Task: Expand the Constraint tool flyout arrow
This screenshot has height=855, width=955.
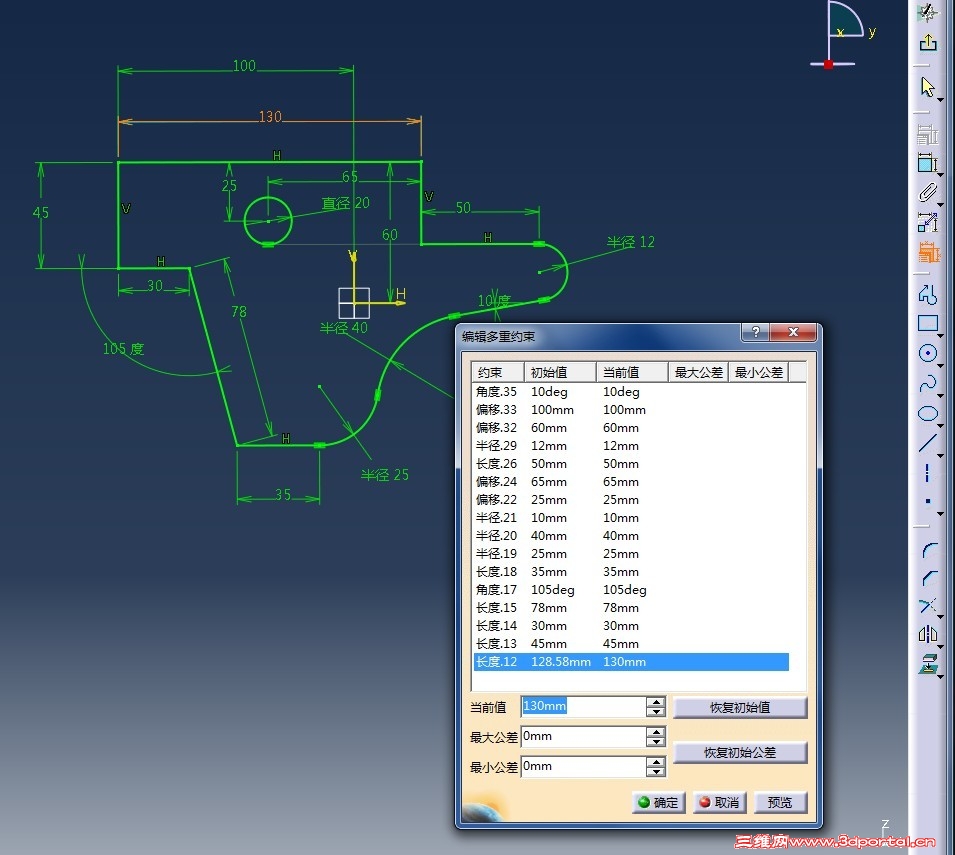Action: point(940,175)
